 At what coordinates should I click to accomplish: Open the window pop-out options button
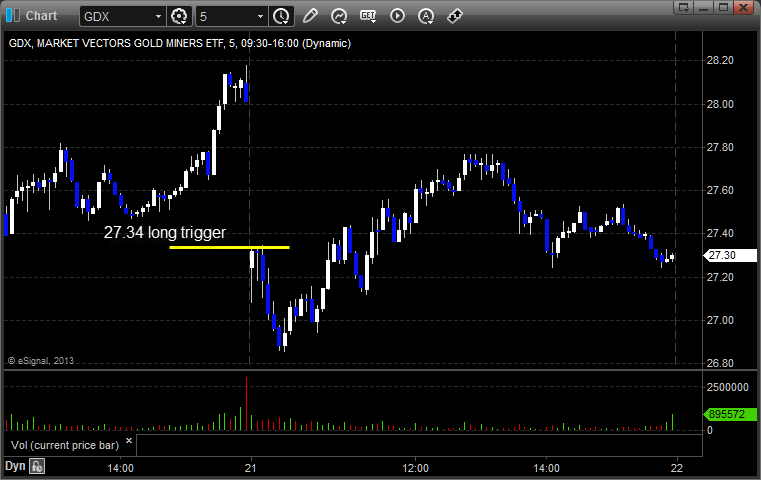[x=684, y=7]
